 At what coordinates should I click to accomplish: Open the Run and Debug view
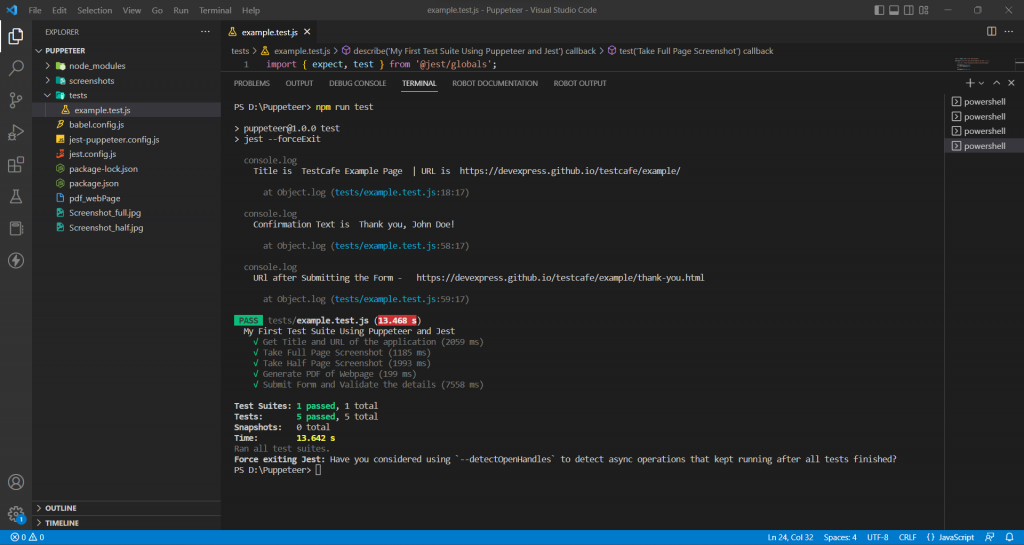pyautogui.click(x=16, y=132)
